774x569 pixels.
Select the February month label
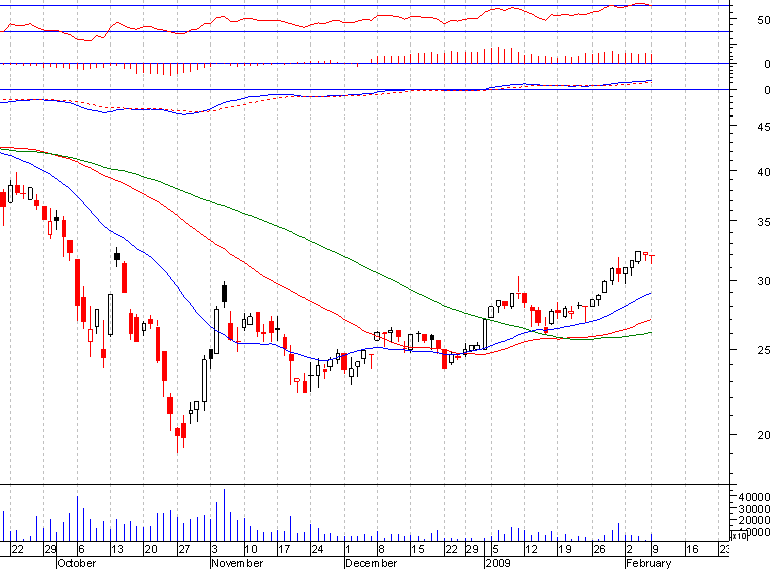(649, 563)
